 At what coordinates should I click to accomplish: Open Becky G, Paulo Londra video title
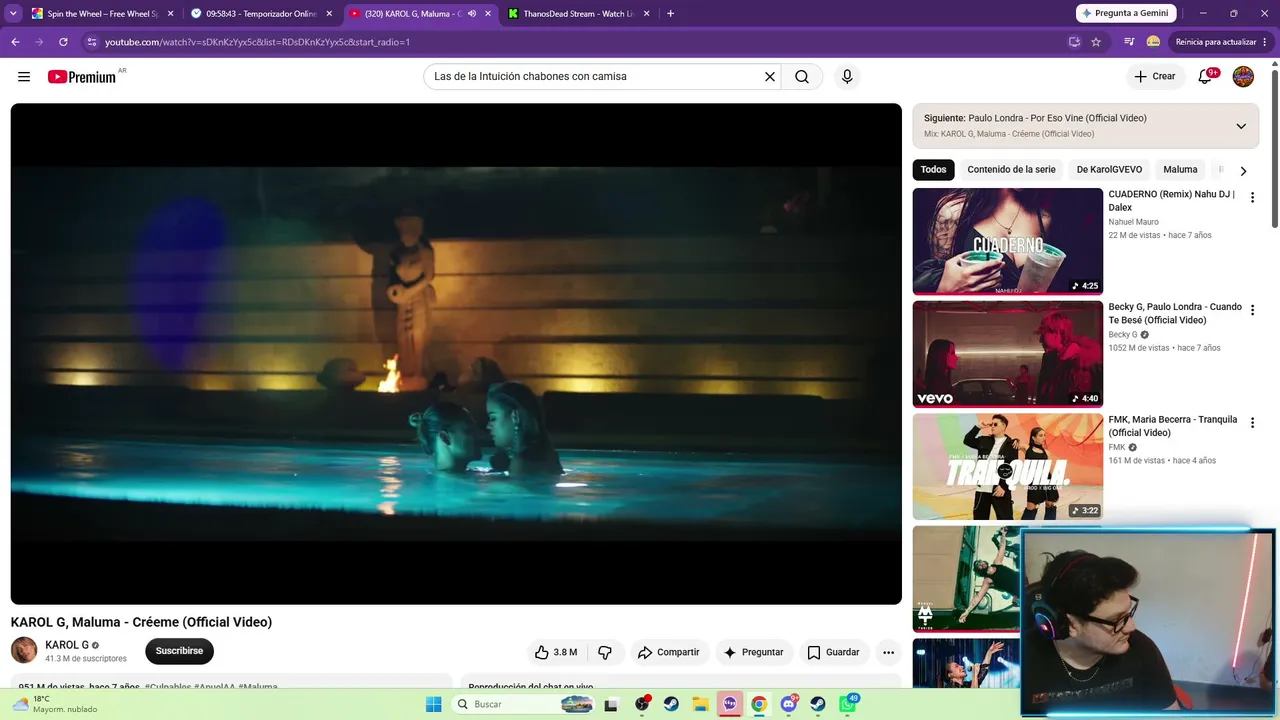[x=1175, y=313]
